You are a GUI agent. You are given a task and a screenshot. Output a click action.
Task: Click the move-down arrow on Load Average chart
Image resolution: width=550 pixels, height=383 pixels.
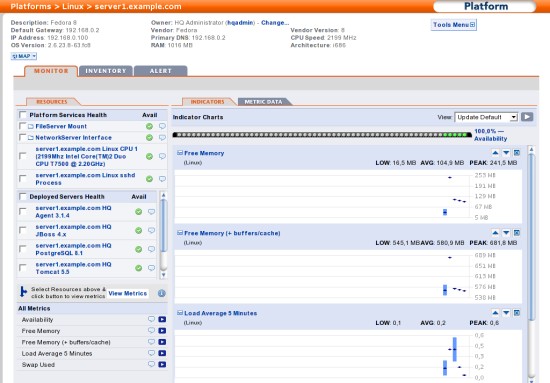[506, 313]
